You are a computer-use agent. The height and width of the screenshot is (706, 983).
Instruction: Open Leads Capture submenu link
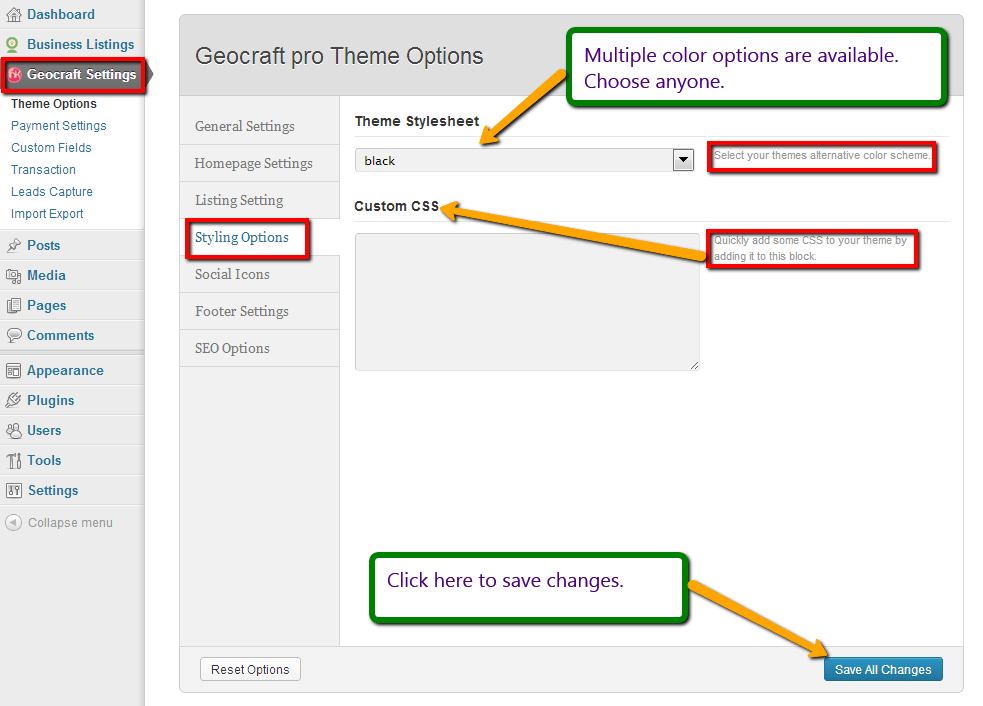coord(52,192)
